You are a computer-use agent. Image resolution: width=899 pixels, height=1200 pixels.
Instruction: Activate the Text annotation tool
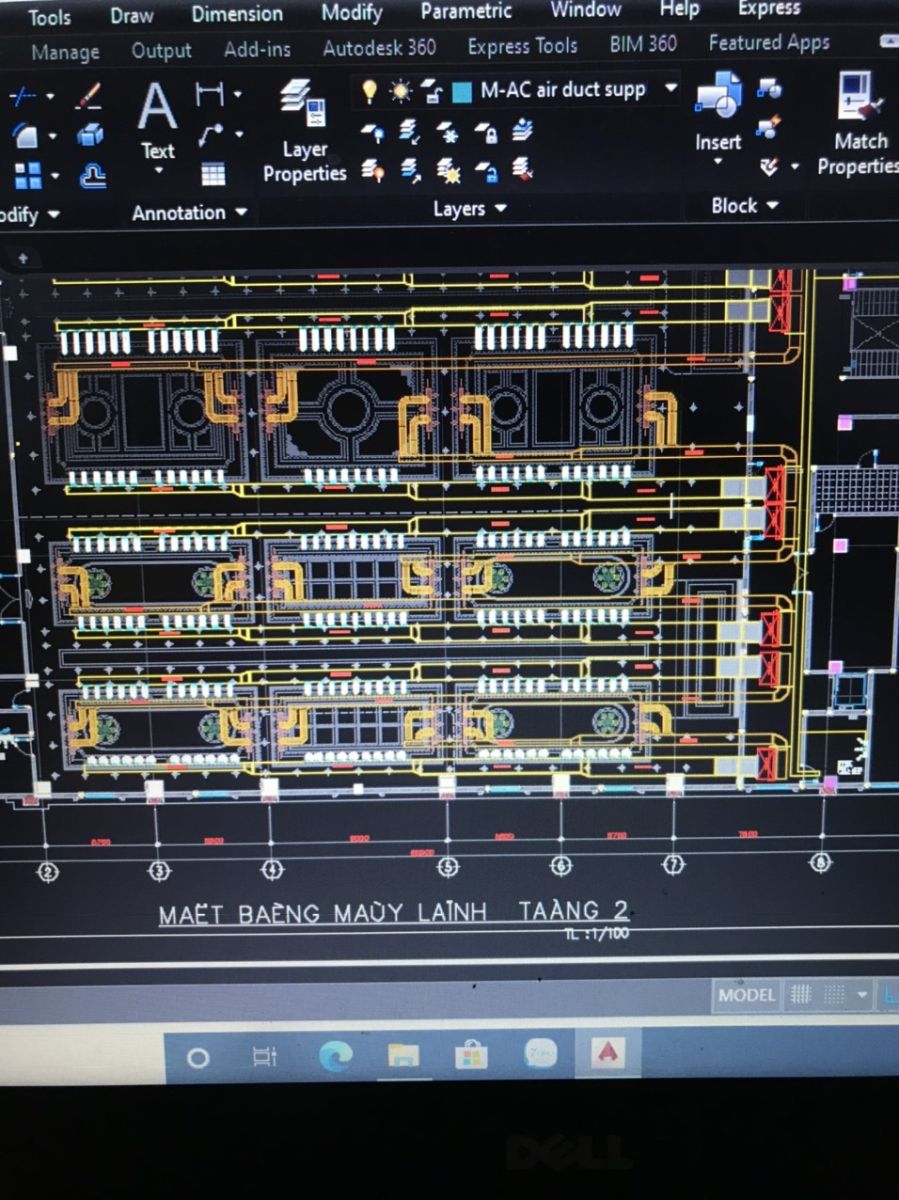(157, 121)
